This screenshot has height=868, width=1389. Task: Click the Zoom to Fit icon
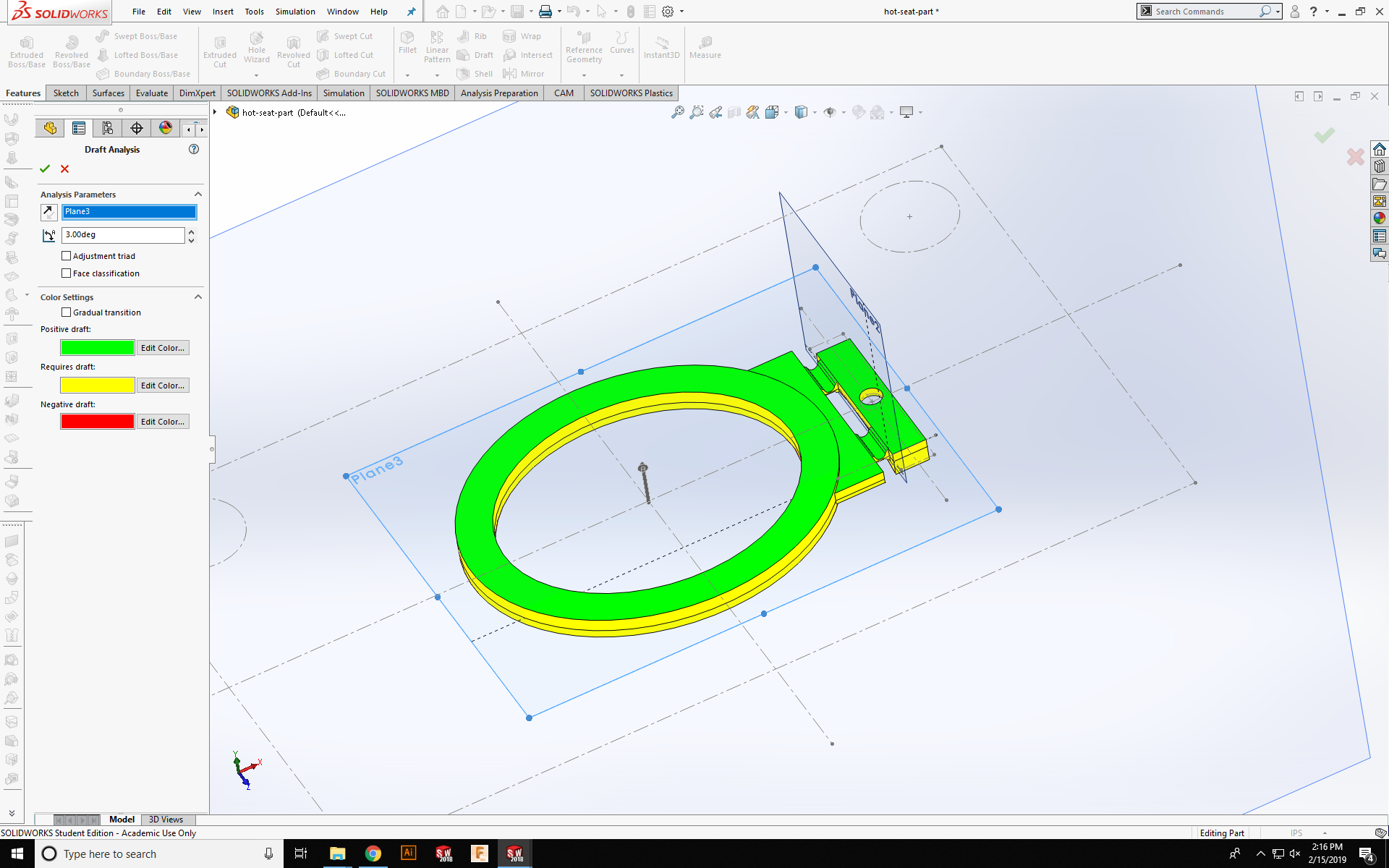[677, 112]
